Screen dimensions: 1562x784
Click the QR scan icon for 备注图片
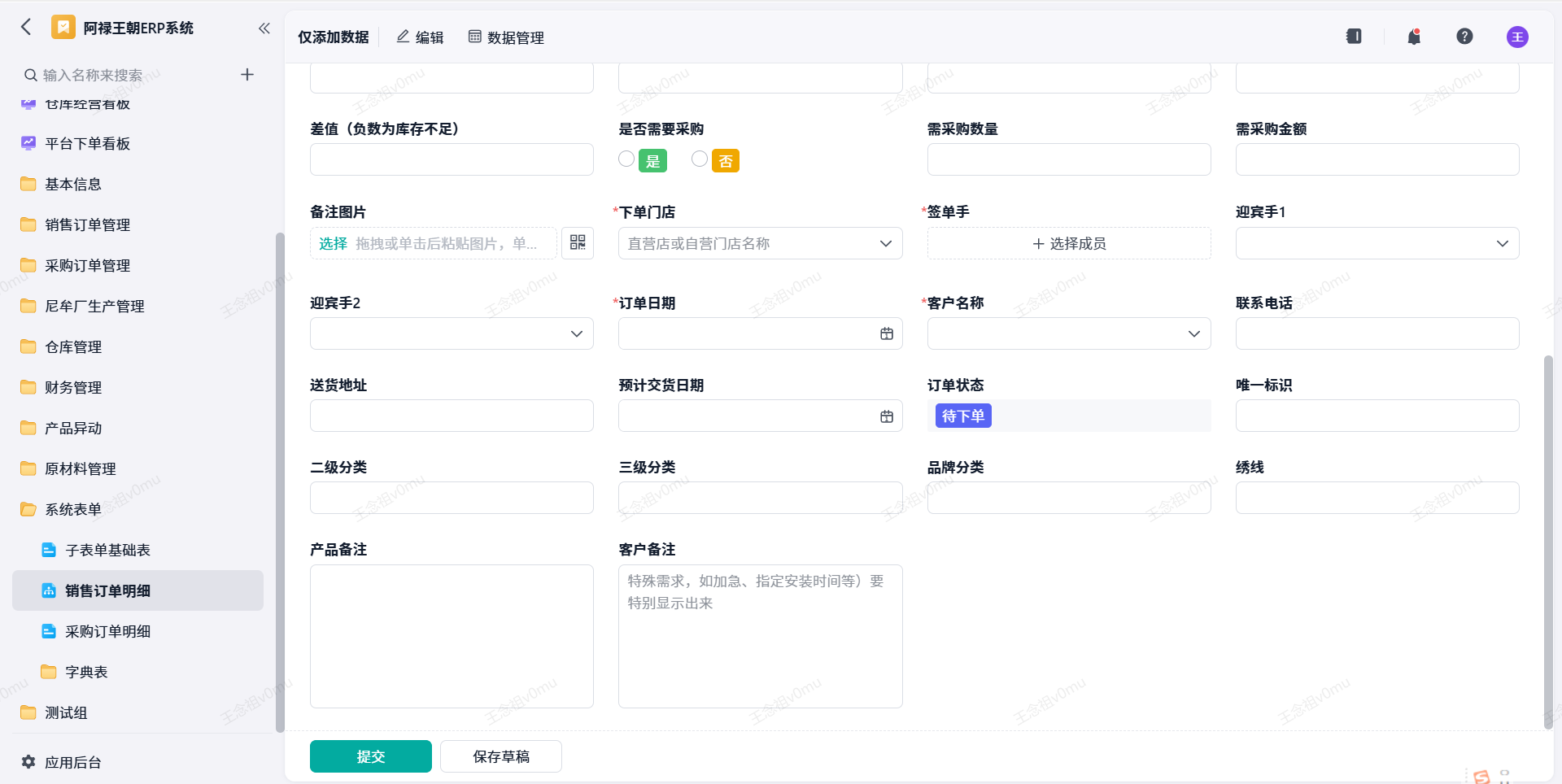point(578,242)
